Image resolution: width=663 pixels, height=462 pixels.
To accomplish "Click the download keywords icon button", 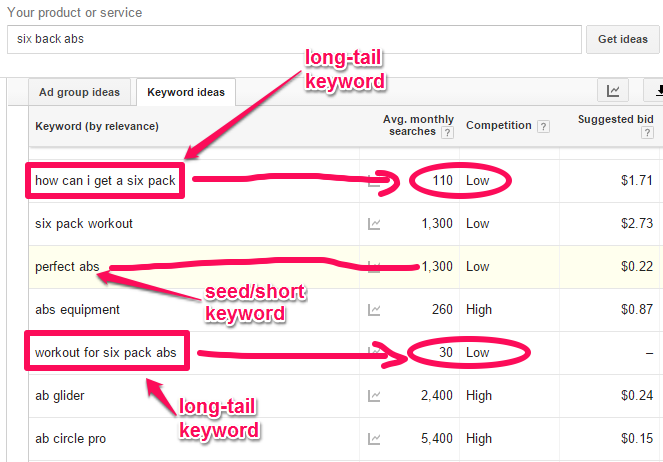I will [656, 92].
